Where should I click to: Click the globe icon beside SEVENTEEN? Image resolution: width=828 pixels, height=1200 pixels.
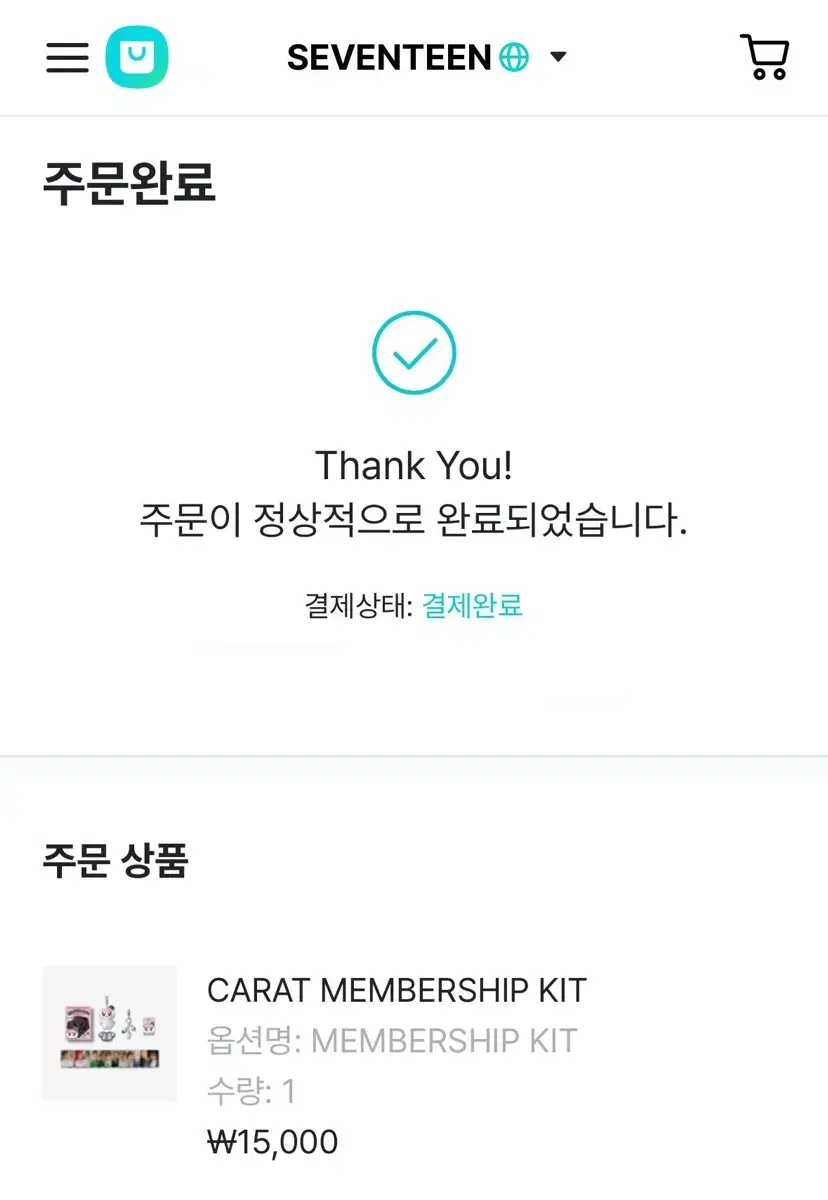pyautogui.click(x=514, y=57)
